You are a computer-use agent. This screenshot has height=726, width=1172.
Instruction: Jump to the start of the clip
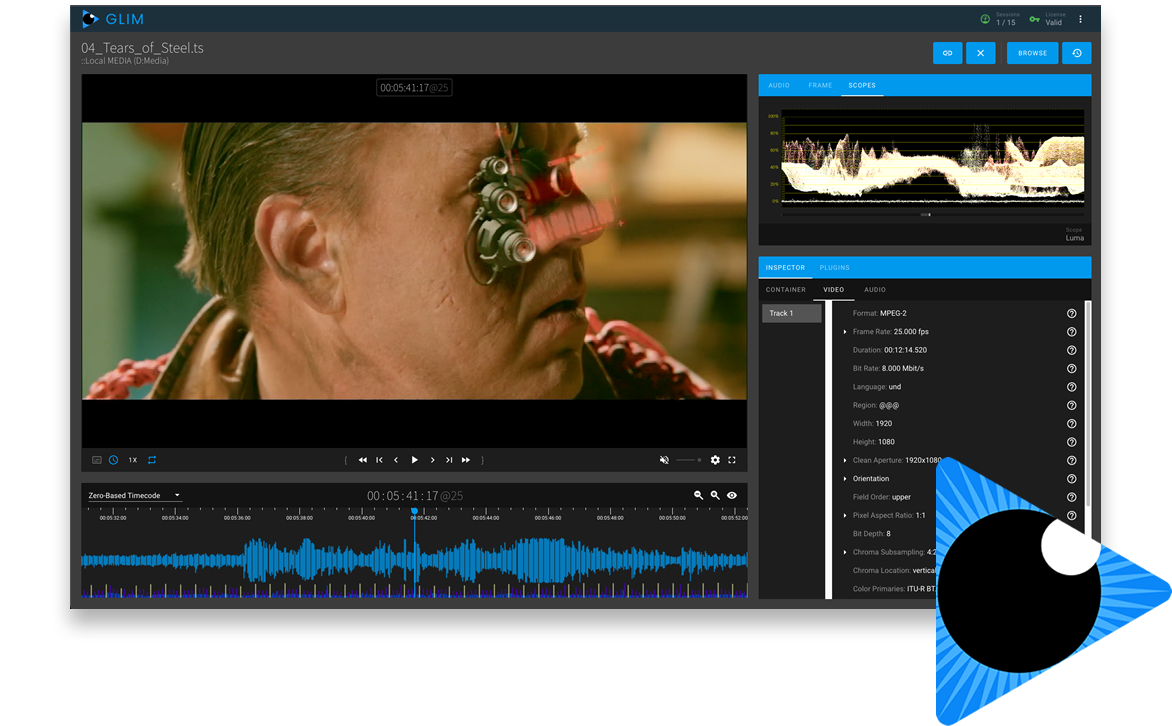[380, 460]
